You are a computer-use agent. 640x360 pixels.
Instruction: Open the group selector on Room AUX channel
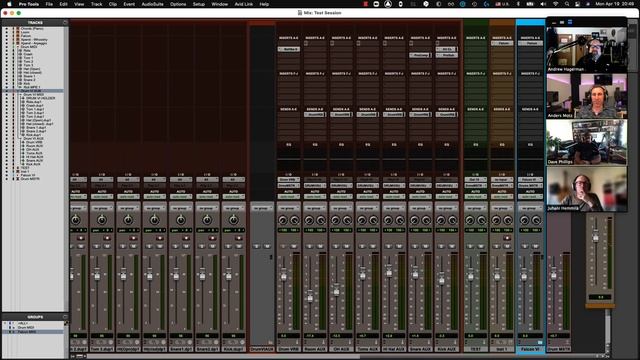[315, 208]
